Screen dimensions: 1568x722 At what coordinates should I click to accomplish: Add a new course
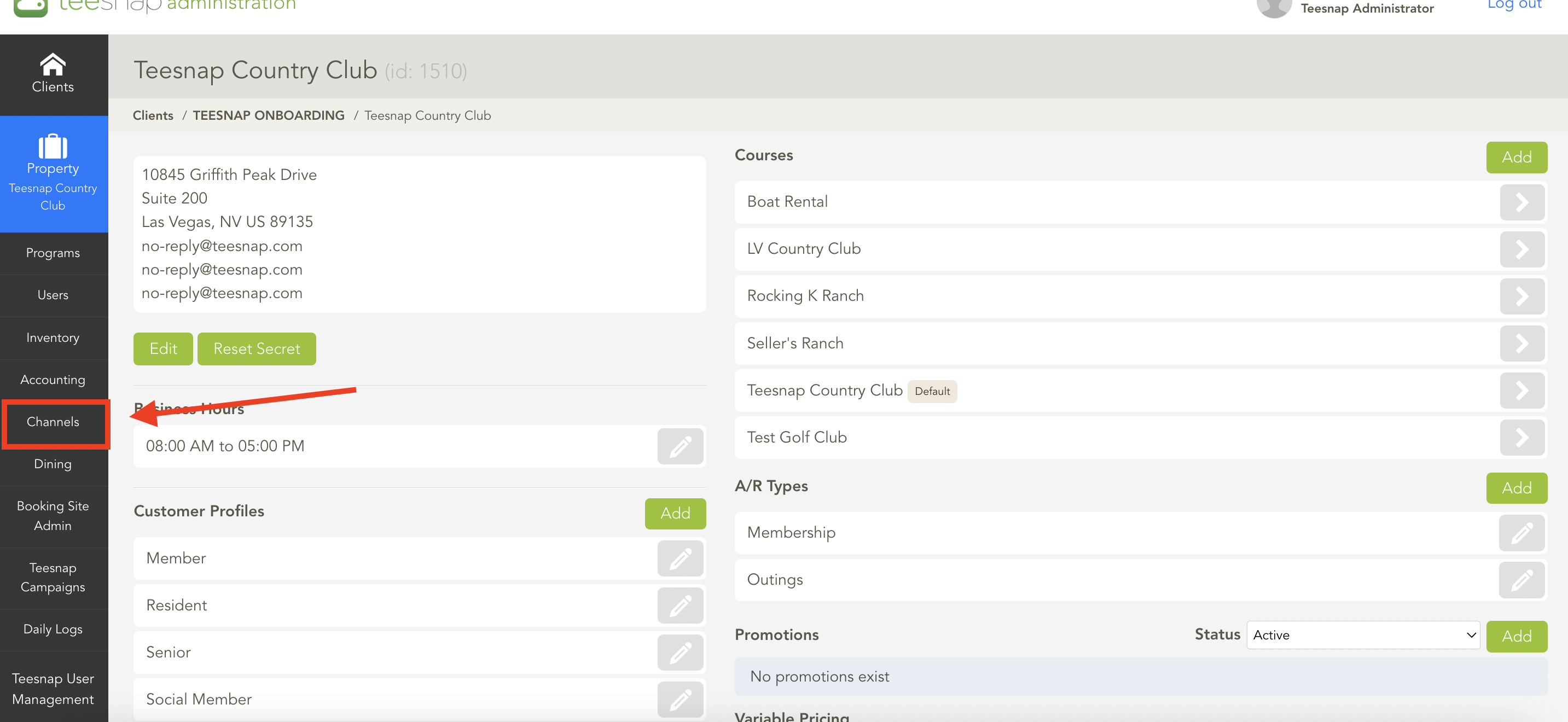point(1516,157)
